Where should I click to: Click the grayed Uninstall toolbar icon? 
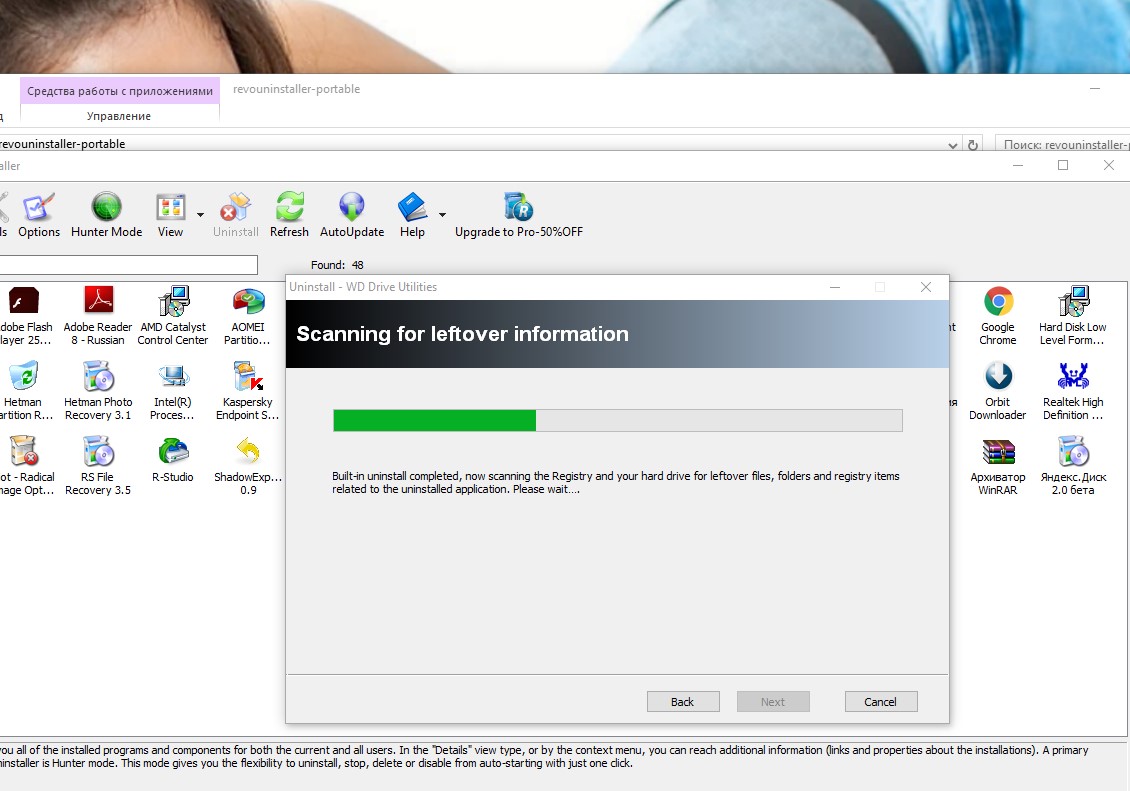tap(235, 215)
